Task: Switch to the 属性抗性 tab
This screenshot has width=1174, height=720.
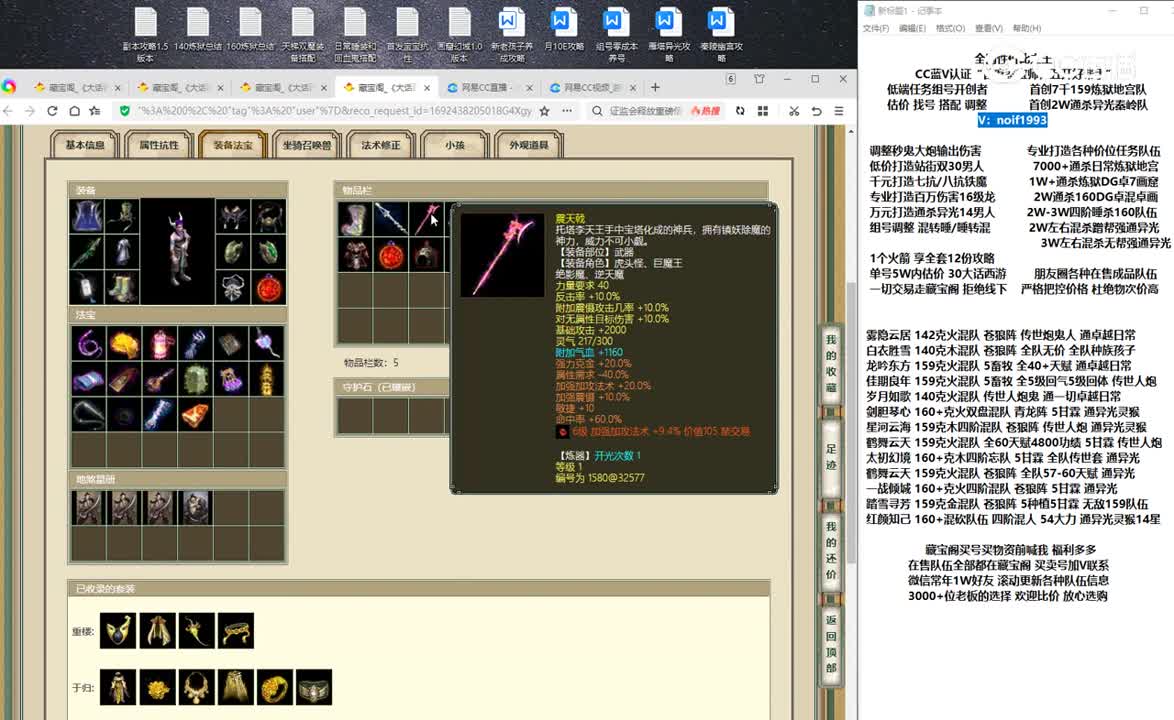Action: [159, 144]
